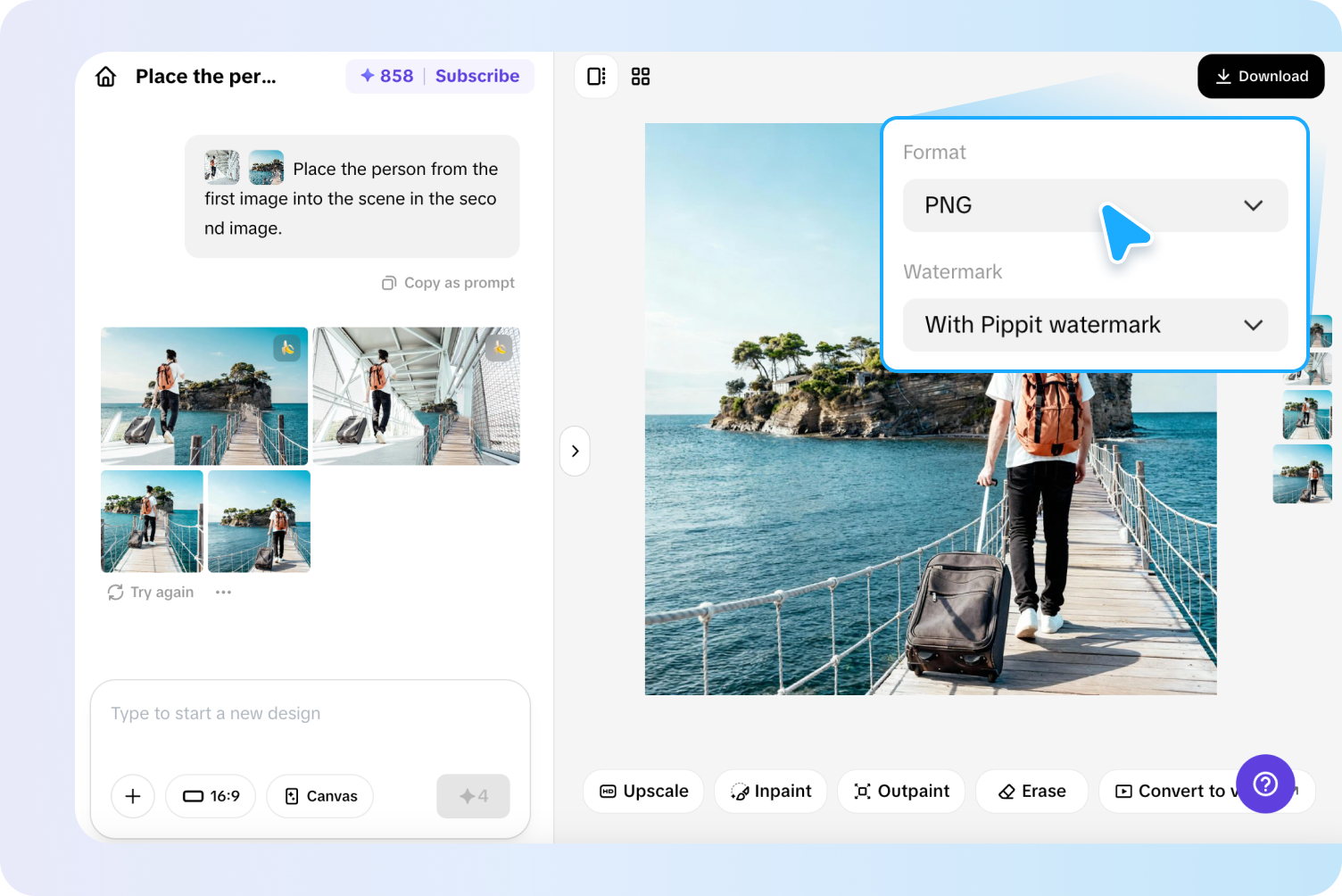Open the Inpaint tool

tap(770, 791)
